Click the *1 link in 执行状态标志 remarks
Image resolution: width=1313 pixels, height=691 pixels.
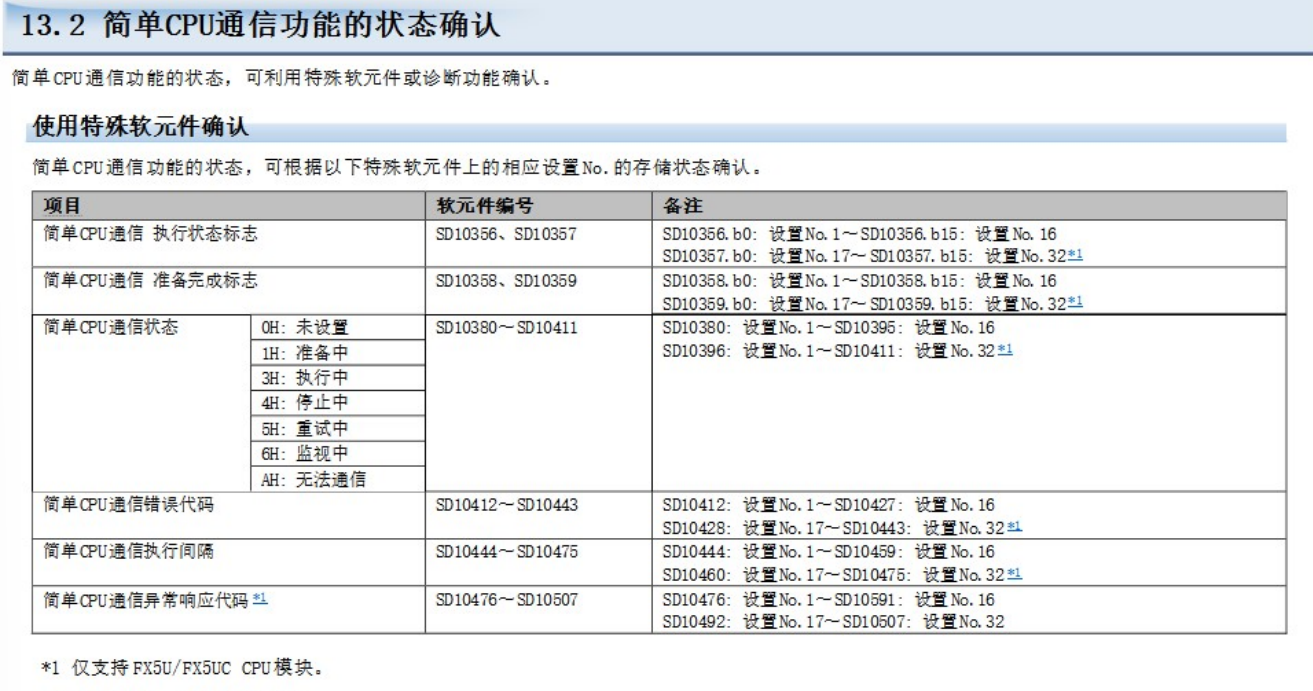click(x=1075, y=255)
